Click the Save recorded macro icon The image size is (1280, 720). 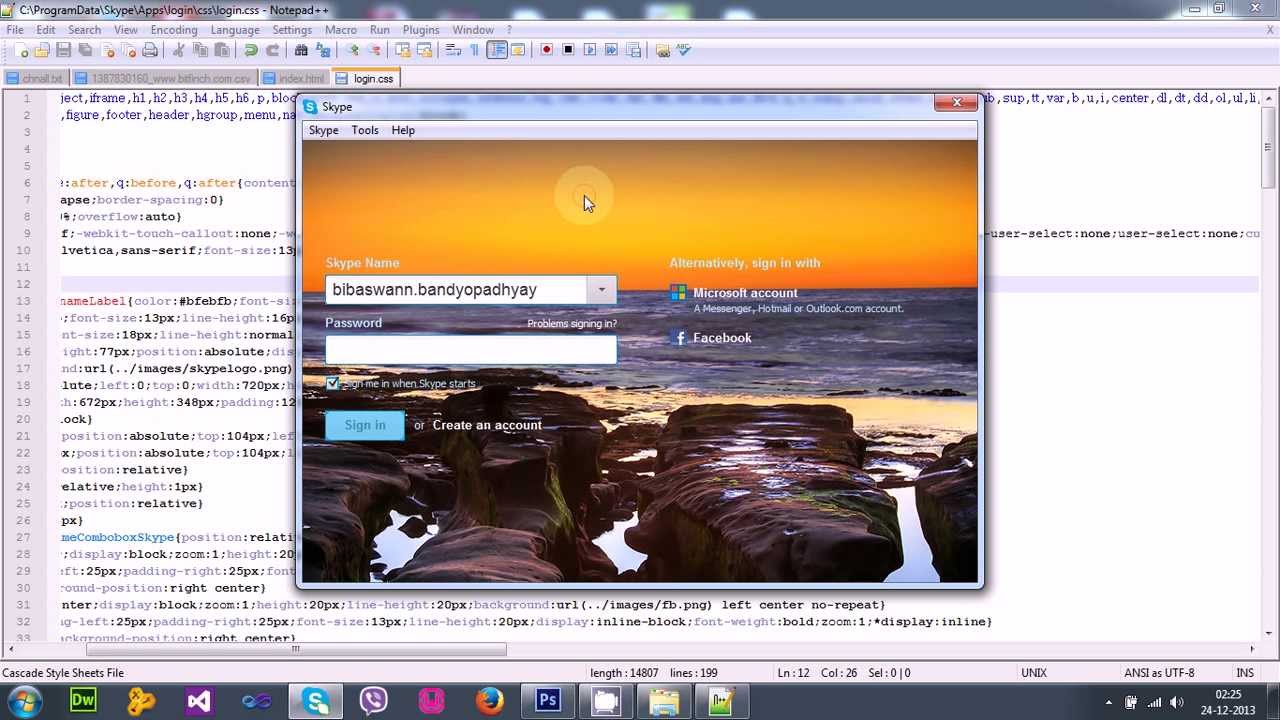(x=633, y=50)
